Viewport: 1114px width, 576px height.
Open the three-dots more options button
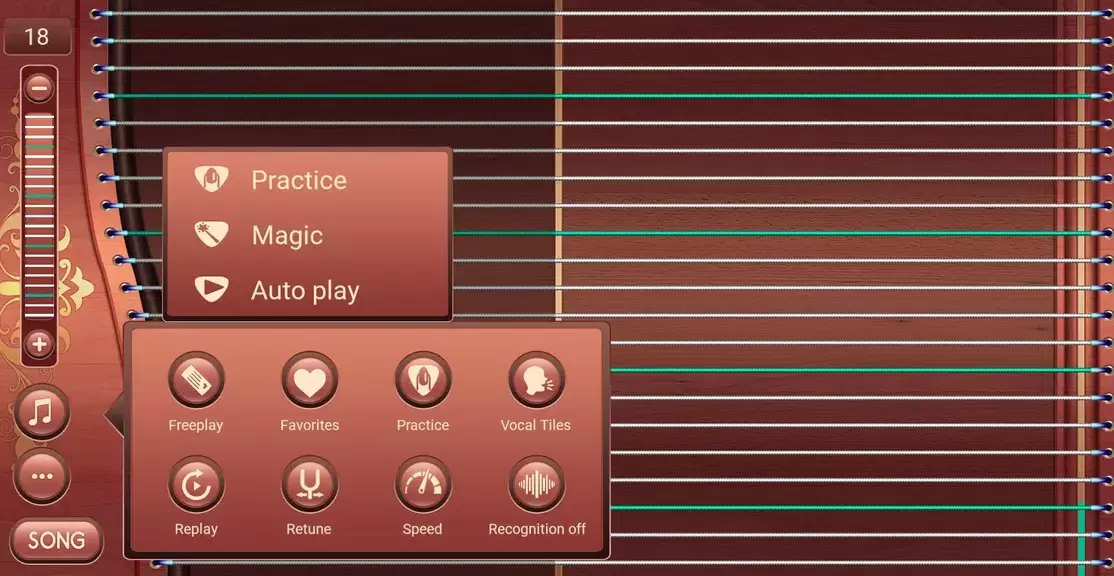[42, 476]
